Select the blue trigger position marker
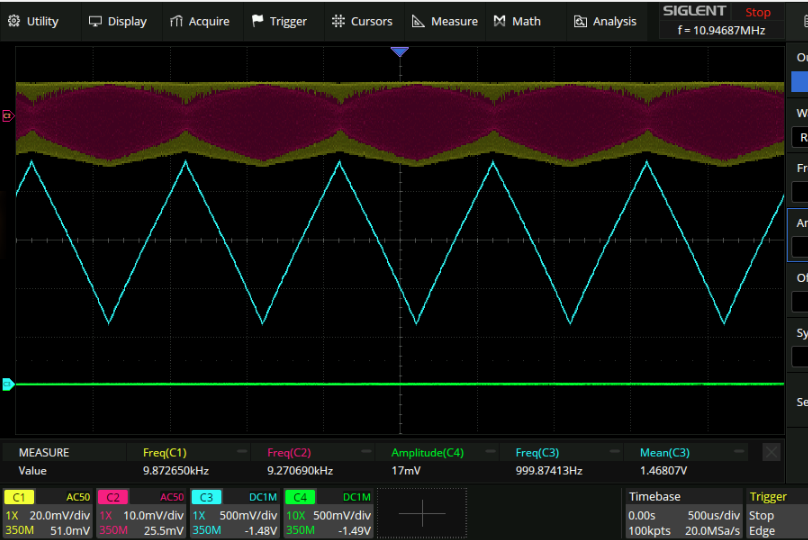This screenshot has width=808, height=540. point(400,51)
